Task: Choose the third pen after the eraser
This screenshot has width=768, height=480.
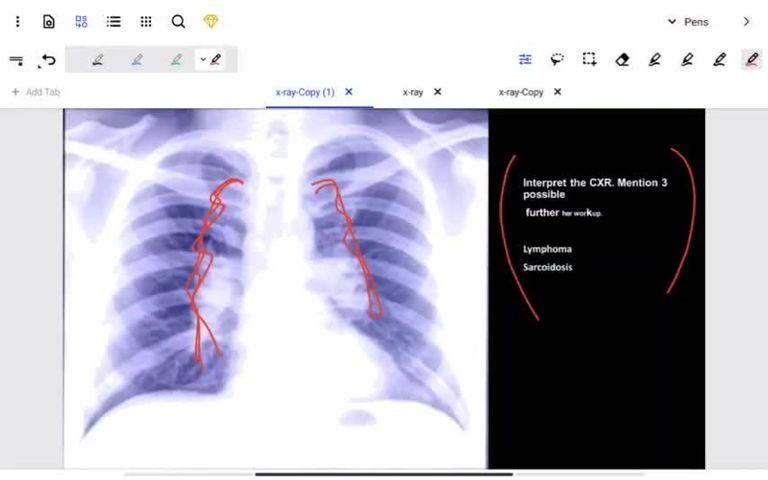Action: 719,60
